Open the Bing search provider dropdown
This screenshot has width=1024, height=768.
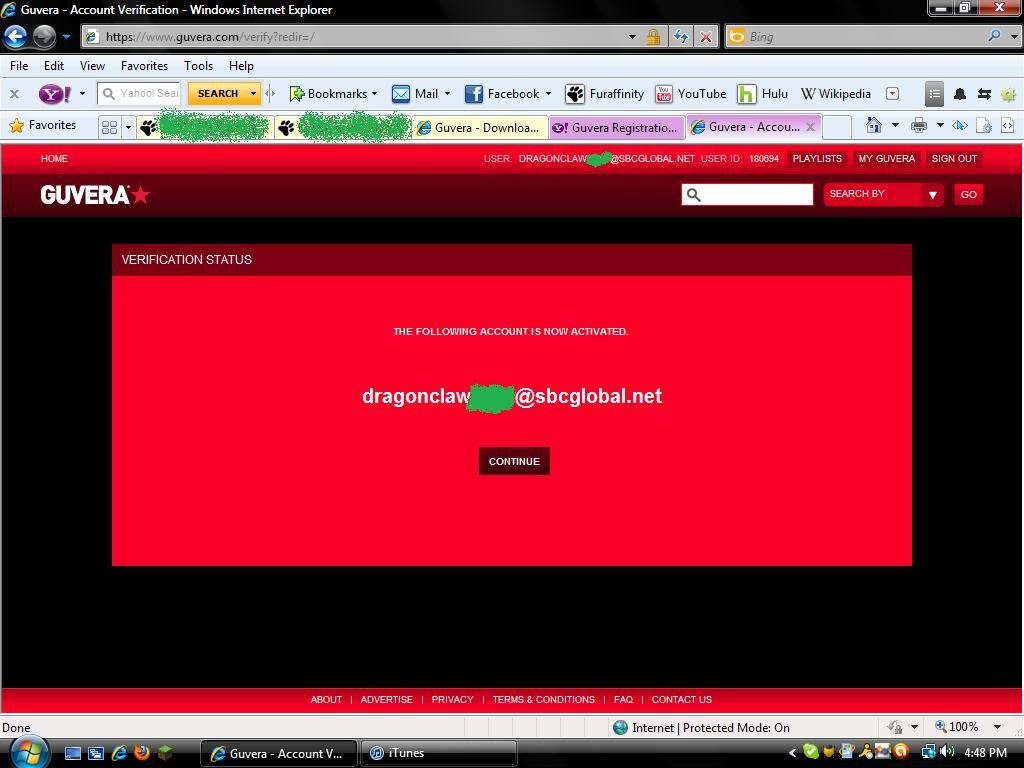coord(1014,37)
